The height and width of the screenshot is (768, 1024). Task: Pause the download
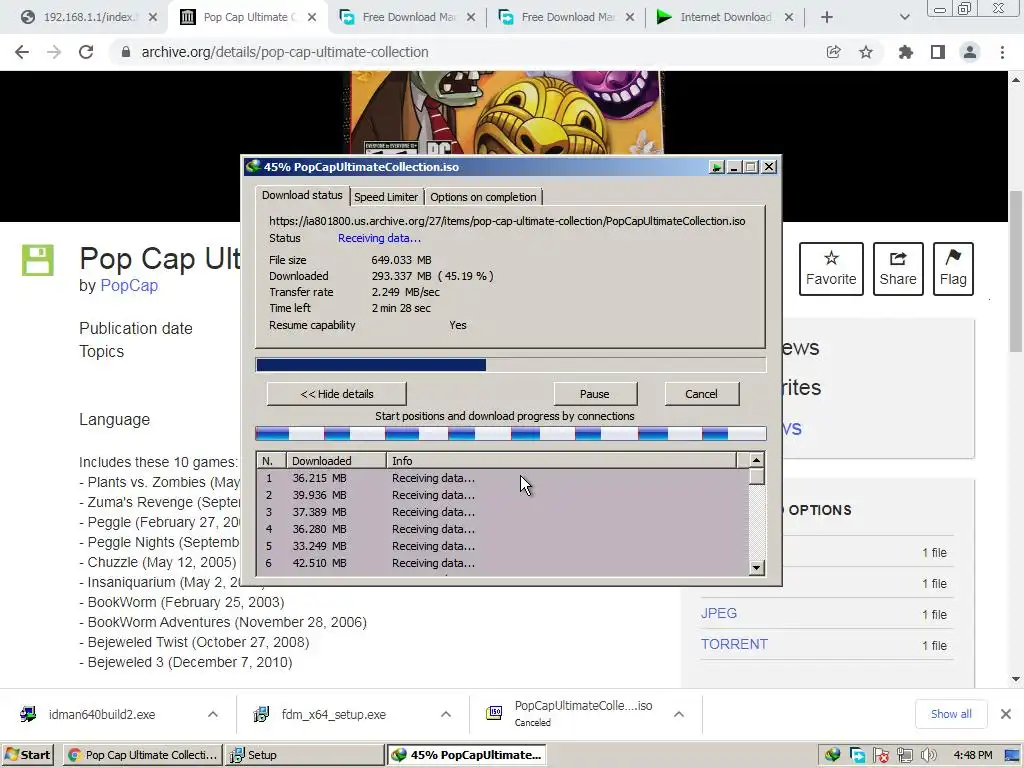pos(594,394)
